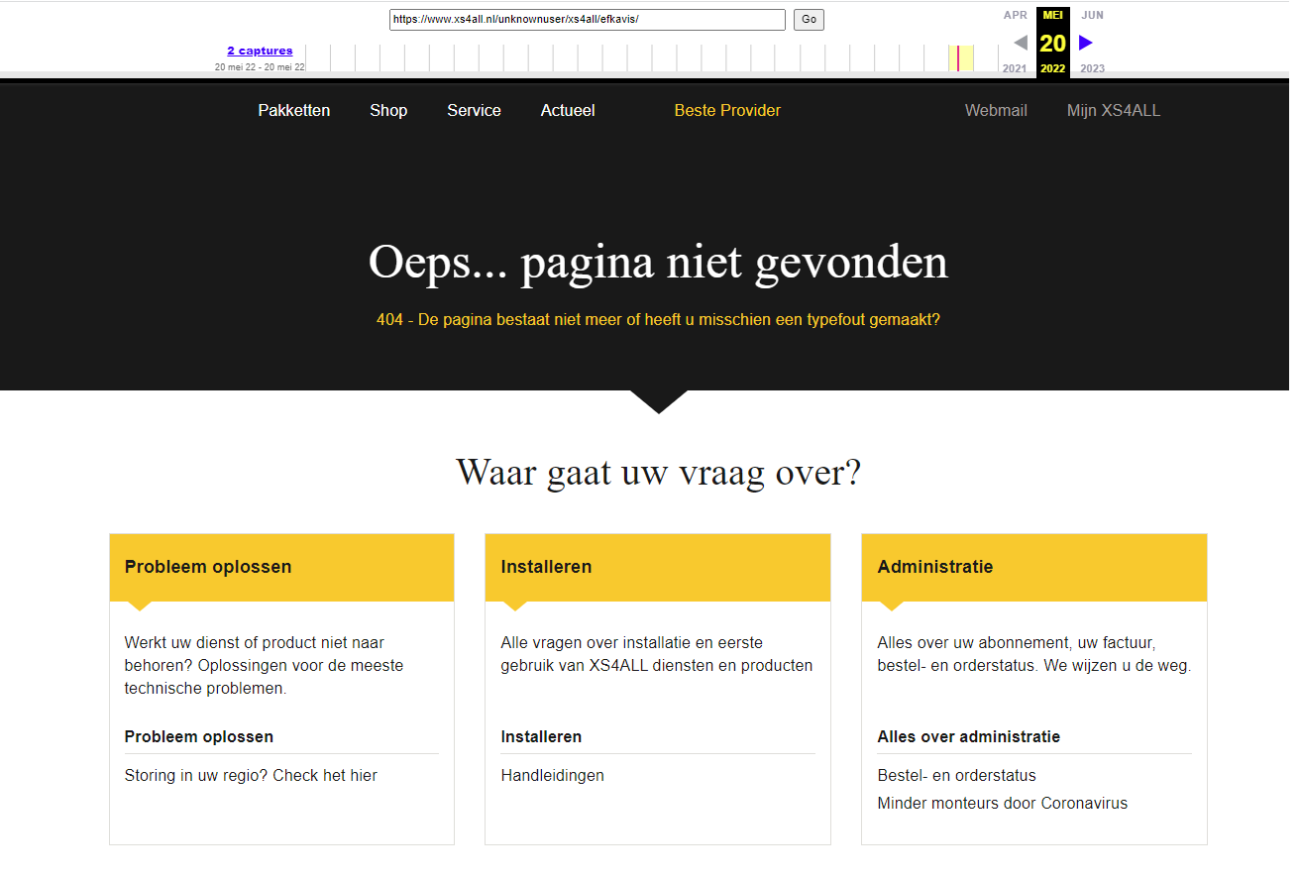Open the Service menu item
Image resolution: width=1300 pixels, height=880 pixels.
tap(474, 111)
